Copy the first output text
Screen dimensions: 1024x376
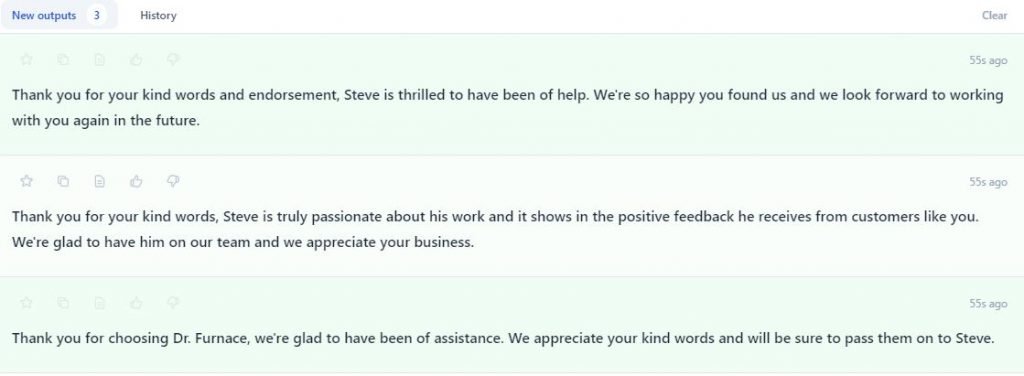tap(63, 60)
